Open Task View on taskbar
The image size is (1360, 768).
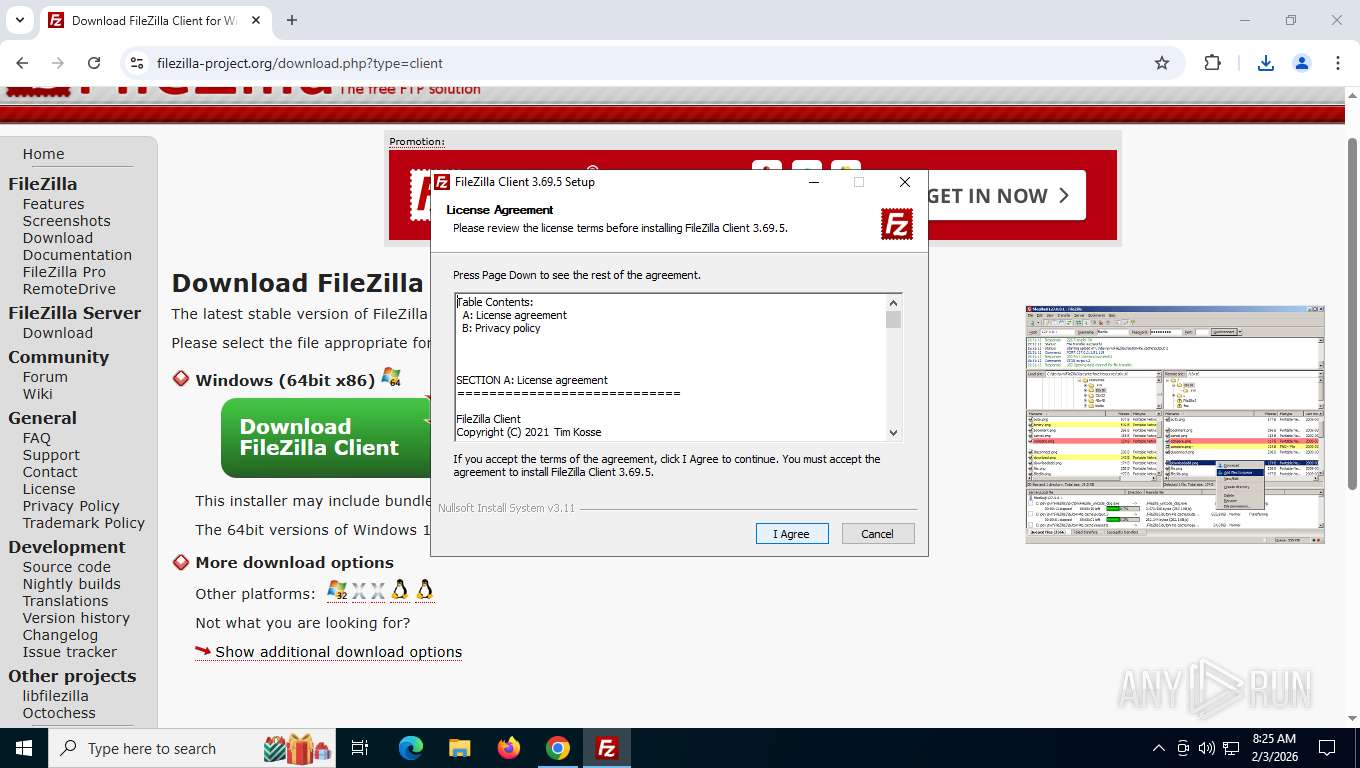tap(360, 748)
